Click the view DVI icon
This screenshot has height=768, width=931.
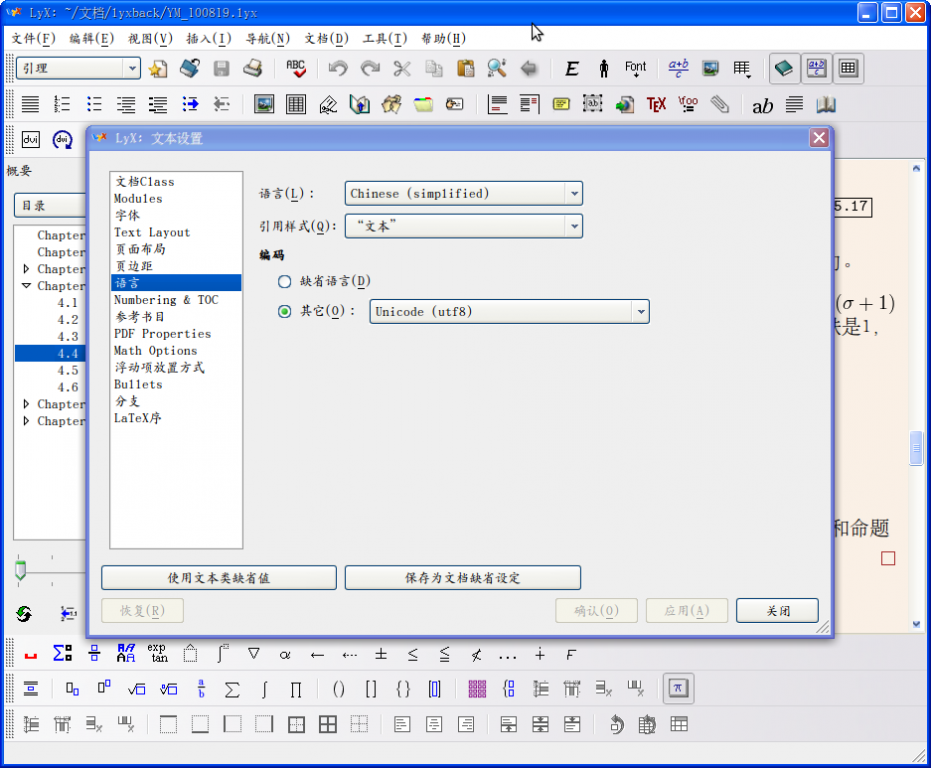[x=30, y=140]
